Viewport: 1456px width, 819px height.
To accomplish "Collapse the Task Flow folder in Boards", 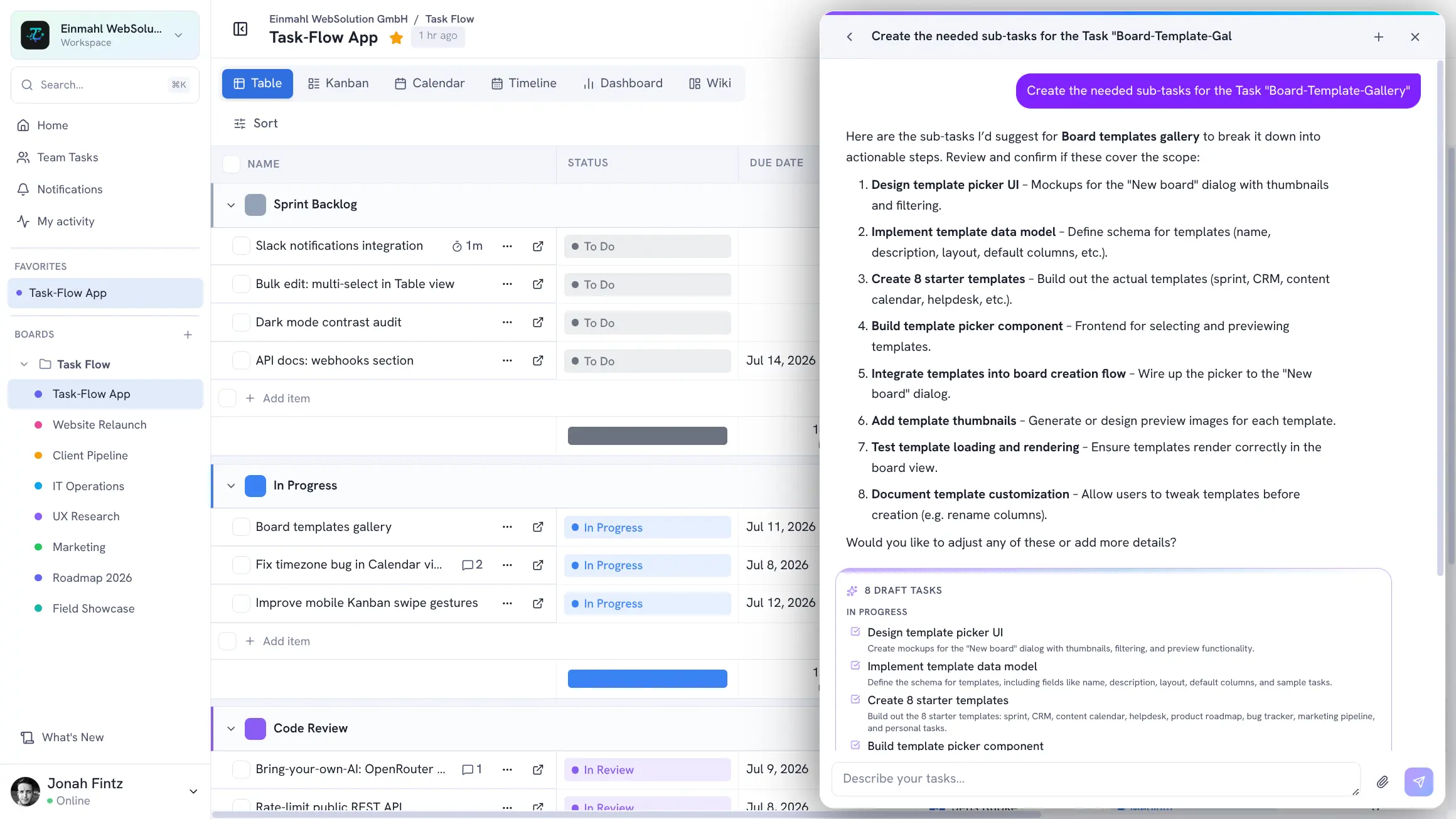I will click(x=24, y=365).
